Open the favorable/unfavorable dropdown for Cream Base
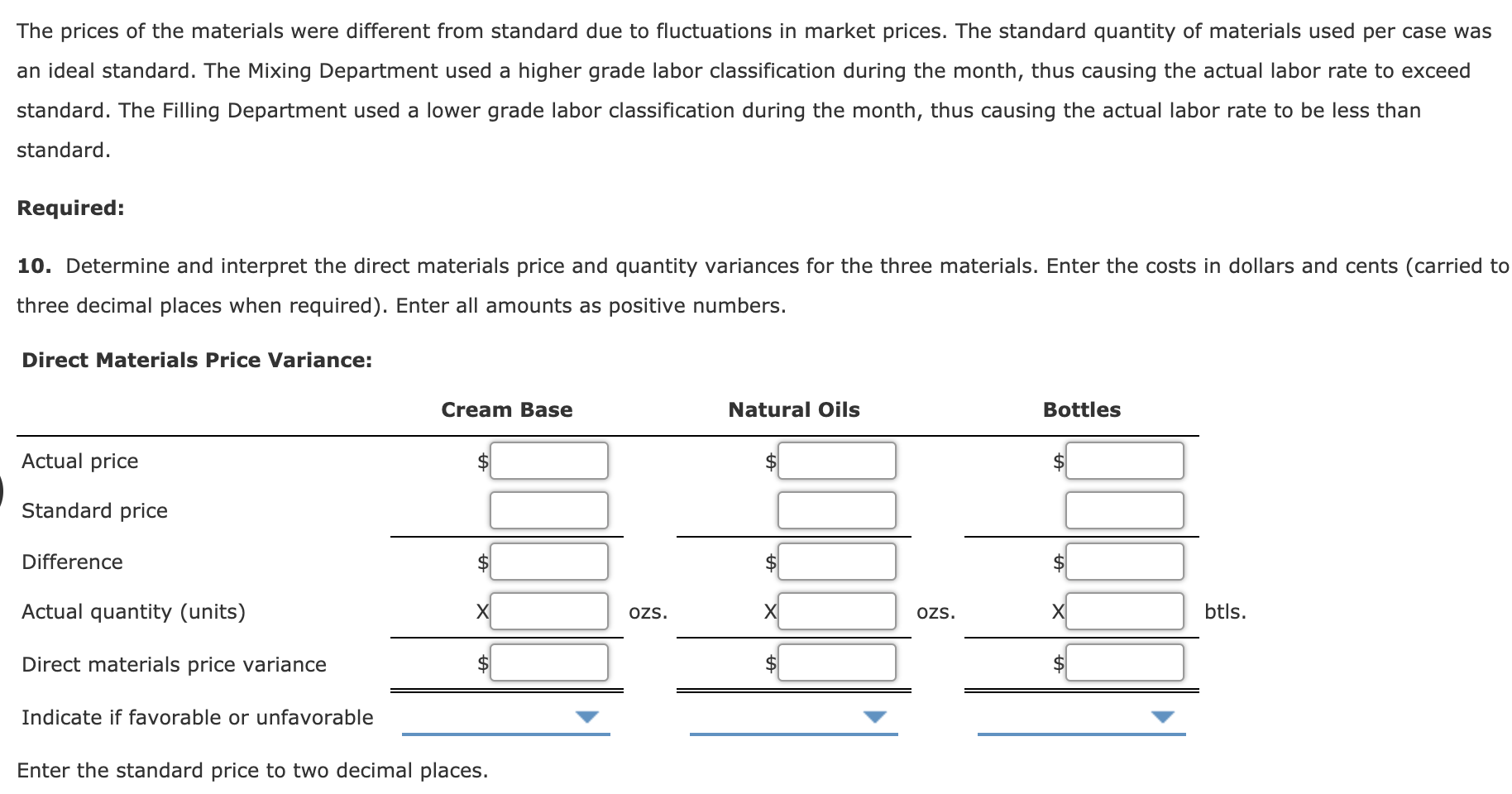The width and height of the screenshot is (1512, 794). [587, 716]
